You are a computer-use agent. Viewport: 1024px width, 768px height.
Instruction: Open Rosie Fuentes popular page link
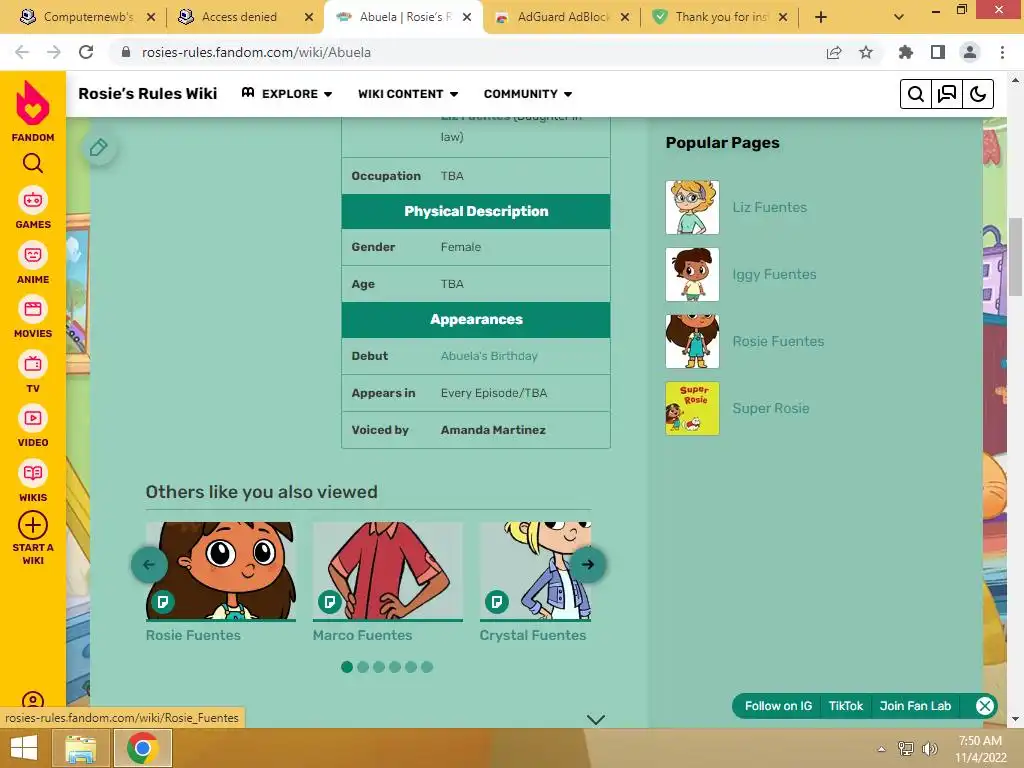pyautogui.click(x=778, y=342)
